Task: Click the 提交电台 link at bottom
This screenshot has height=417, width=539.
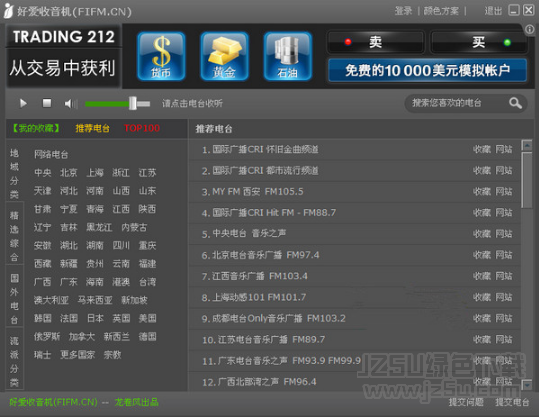Action: 512,402
